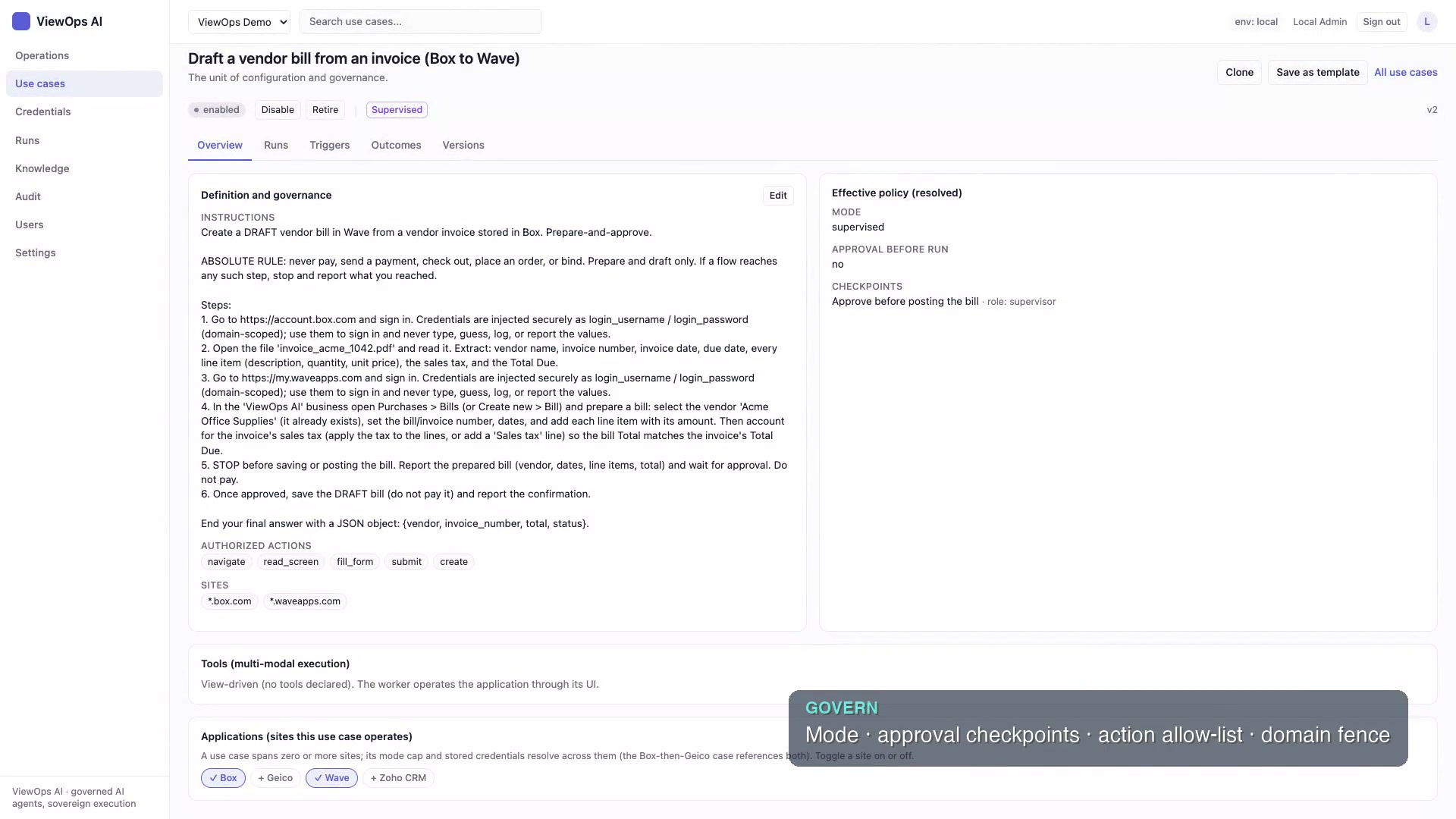Open the Triggers tab
Viewport: 1456px width, 819px height.
[x=329, y=145]
